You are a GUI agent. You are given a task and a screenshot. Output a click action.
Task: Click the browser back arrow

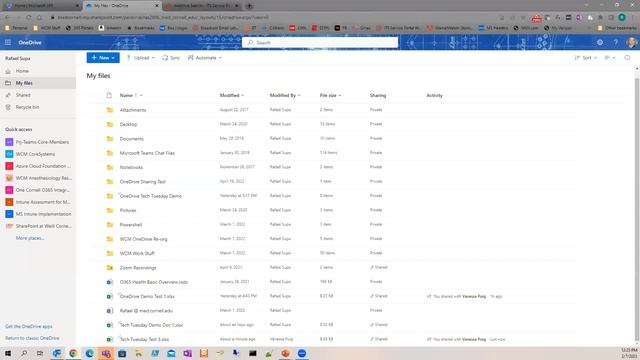pyautogui.click(x=7, y=18)
